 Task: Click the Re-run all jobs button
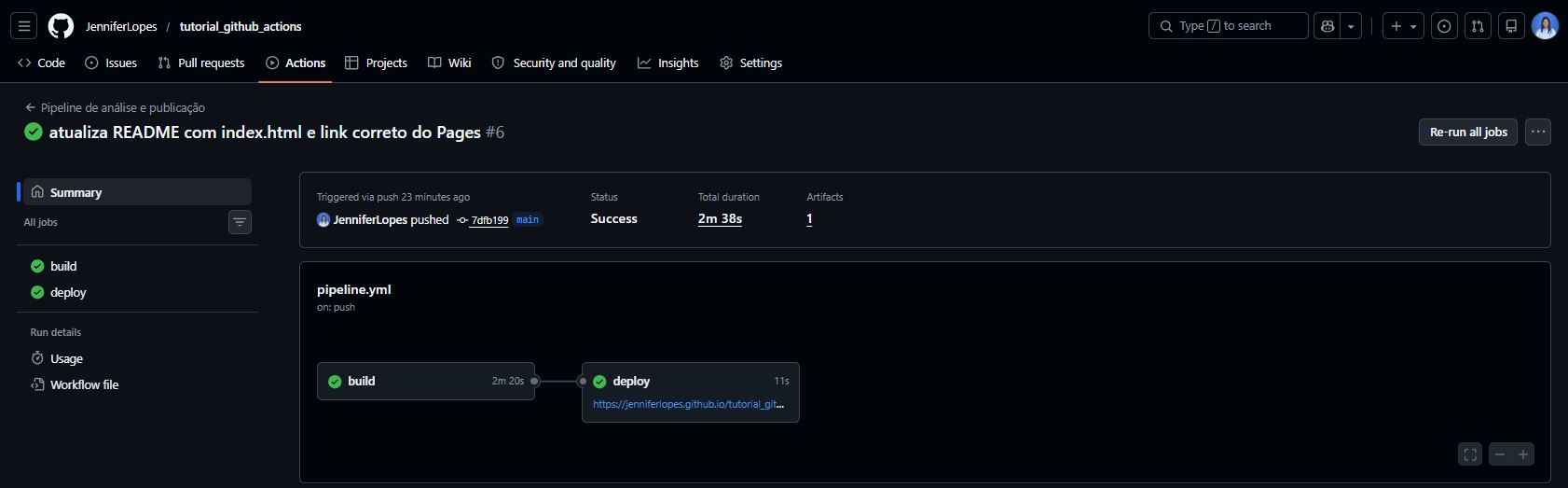[x=1468, y=132]
